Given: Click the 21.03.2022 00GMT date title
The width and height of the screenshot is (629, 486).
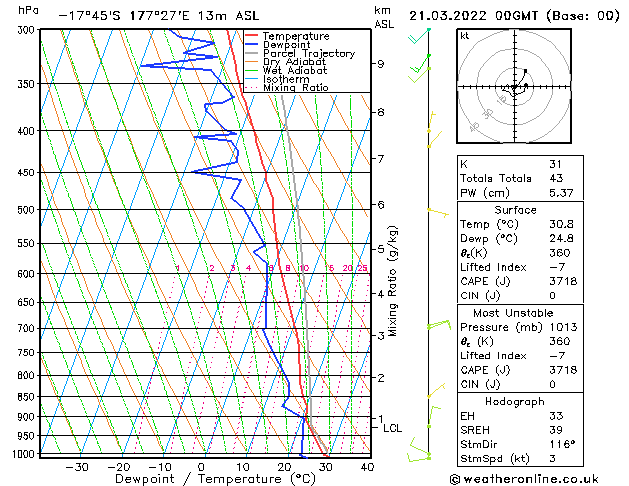Looking at the screenshot, I should tap(510, 16).
